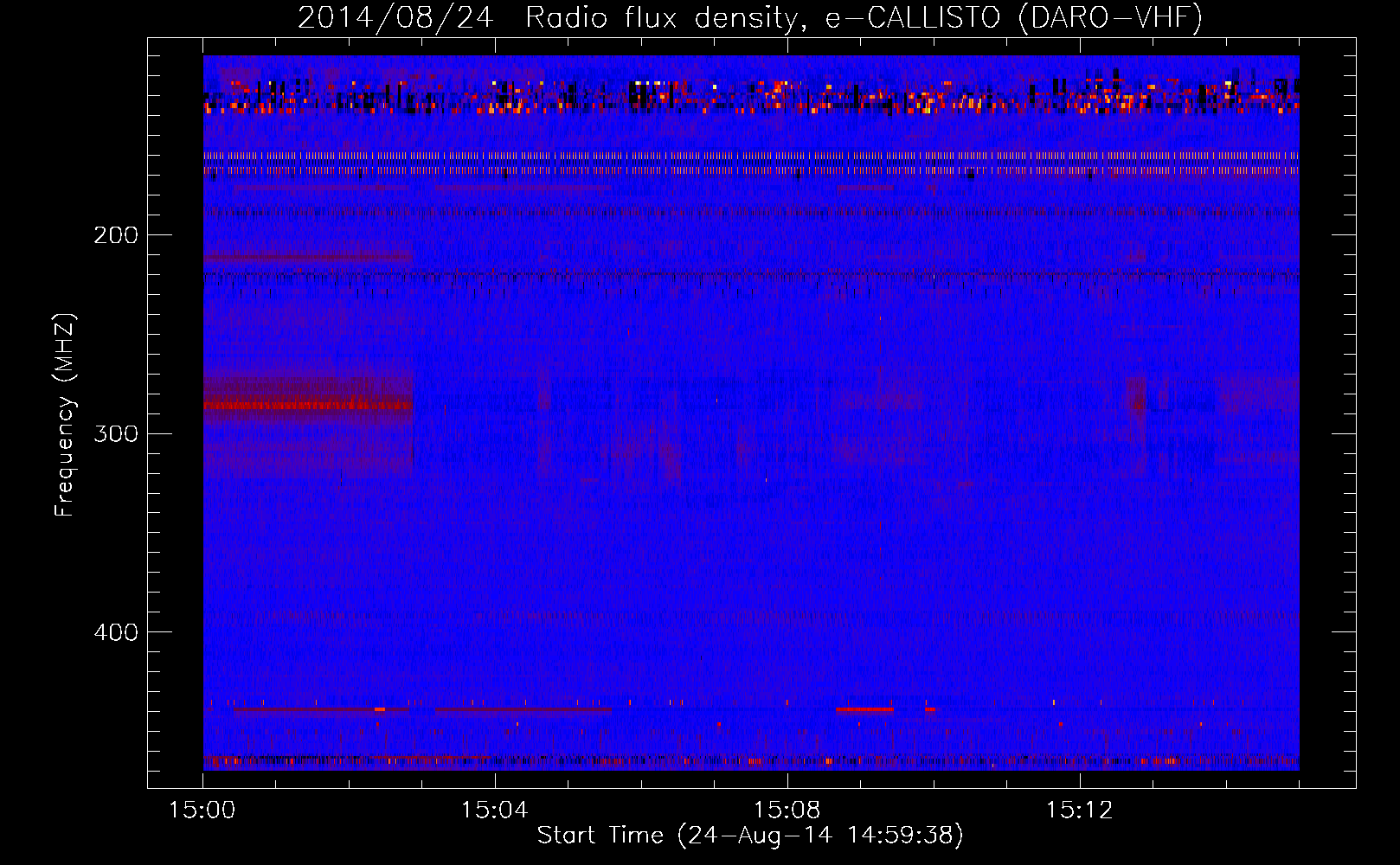The image size is (1400, 865).
Task: Click the "Start Time (24-Aug-14 14:59:38)" label
Action: (750, 836)
